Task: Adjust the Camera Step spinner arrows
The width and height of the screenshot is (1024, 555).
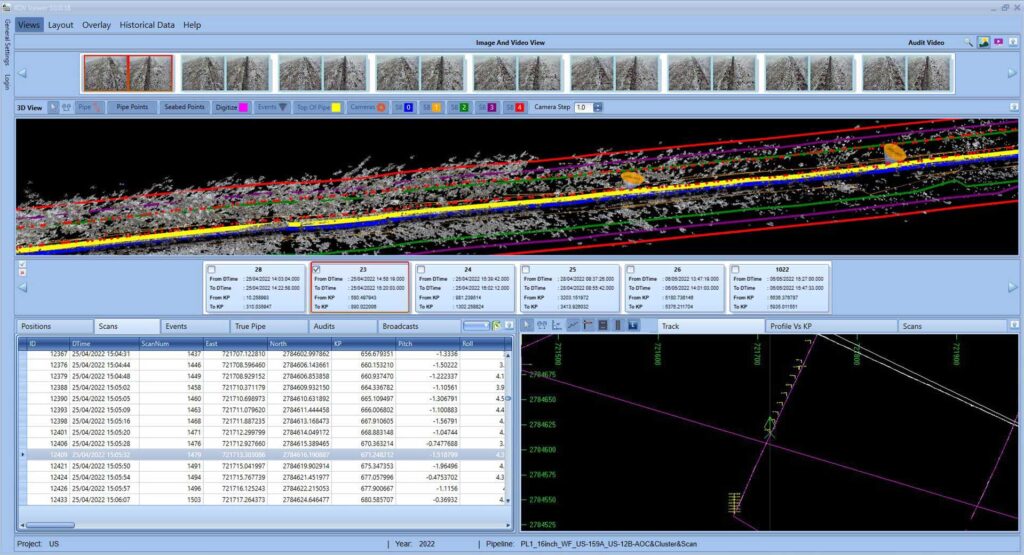Action: (x=597, y=107)
